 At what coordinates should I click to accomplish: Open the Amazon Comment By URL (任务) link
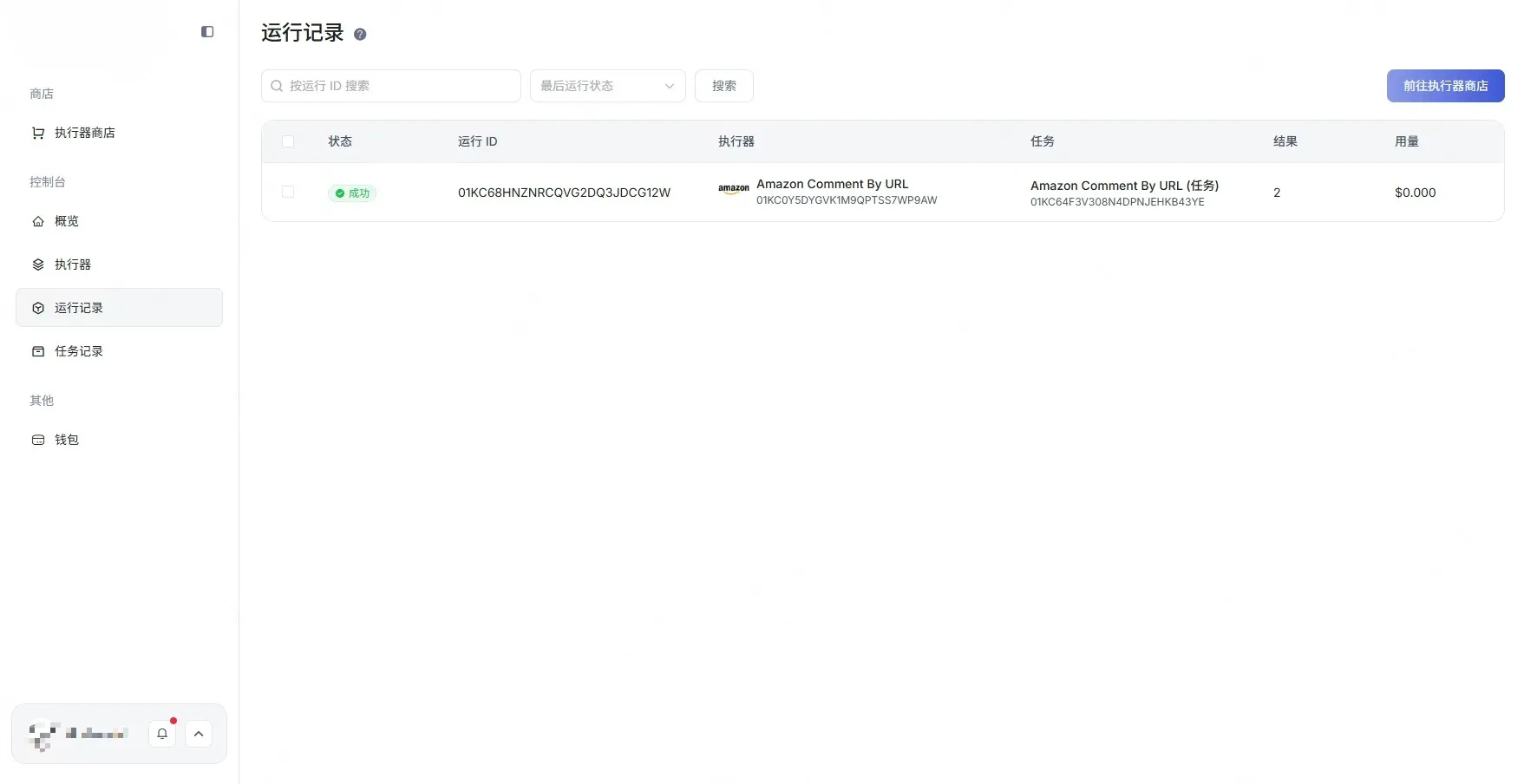pos(1124,186)
